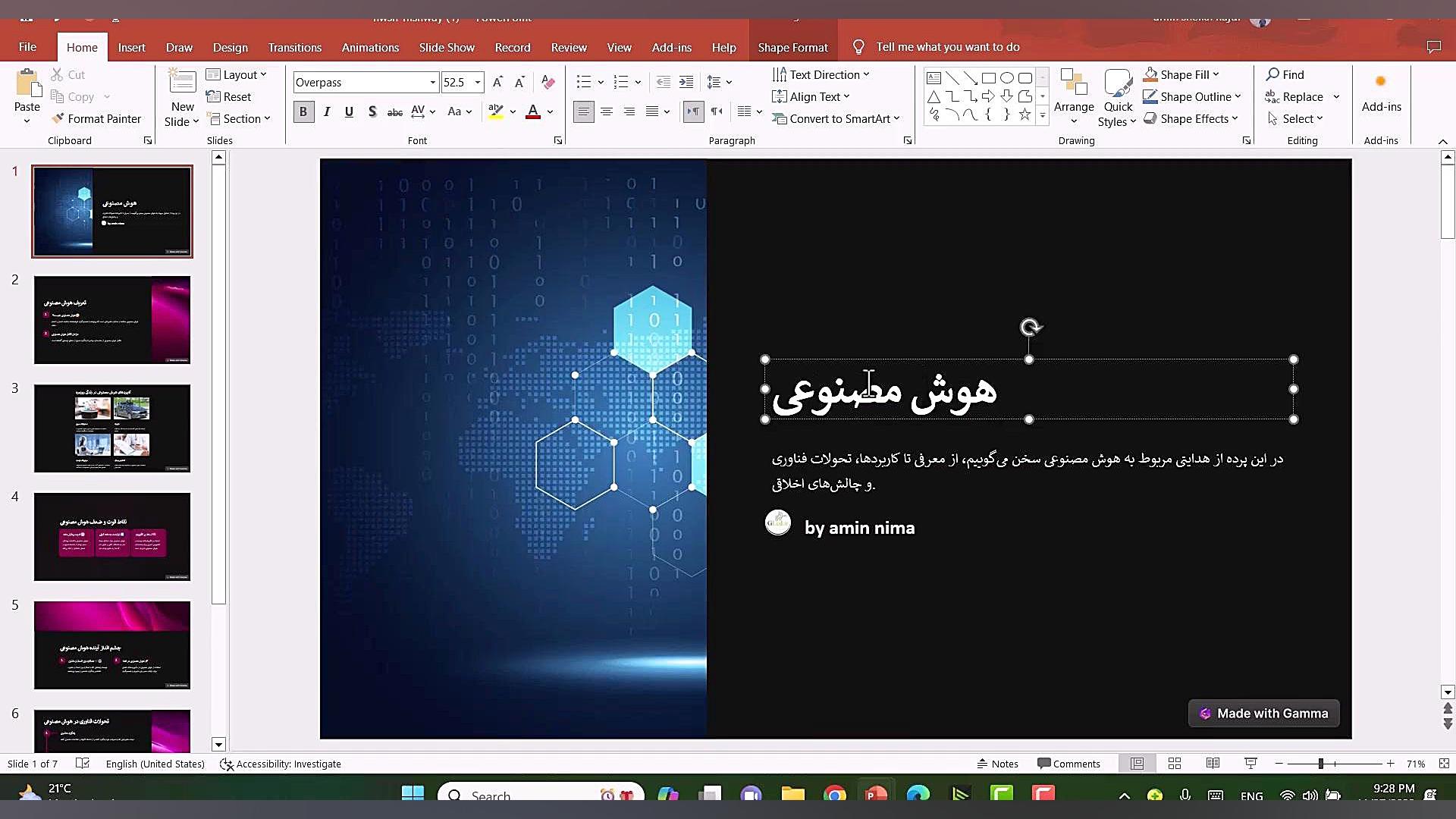Image resolution: width=1456 pixels, height=819 pixels.
Task: Click the Paste icon
Action: 27,83
